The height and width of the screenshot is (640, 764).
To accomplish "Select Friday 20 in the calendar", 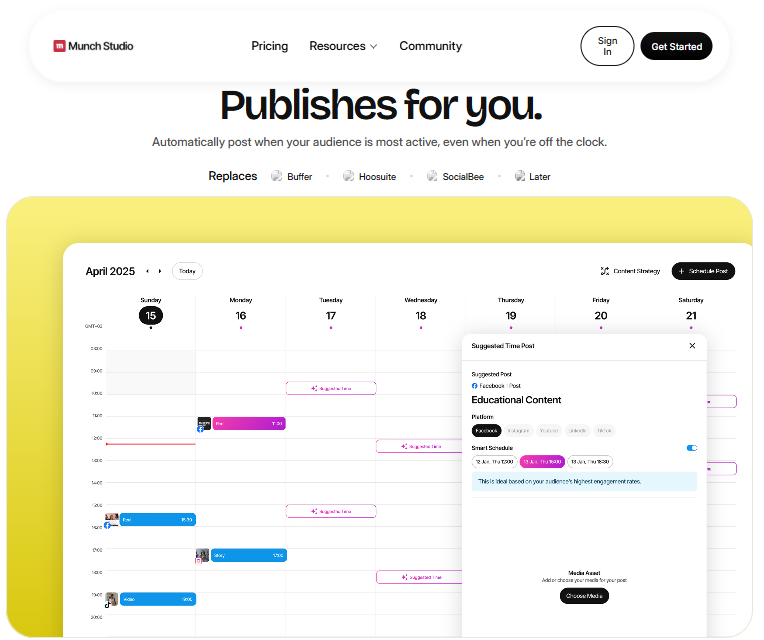I will [x=601, y=316].
